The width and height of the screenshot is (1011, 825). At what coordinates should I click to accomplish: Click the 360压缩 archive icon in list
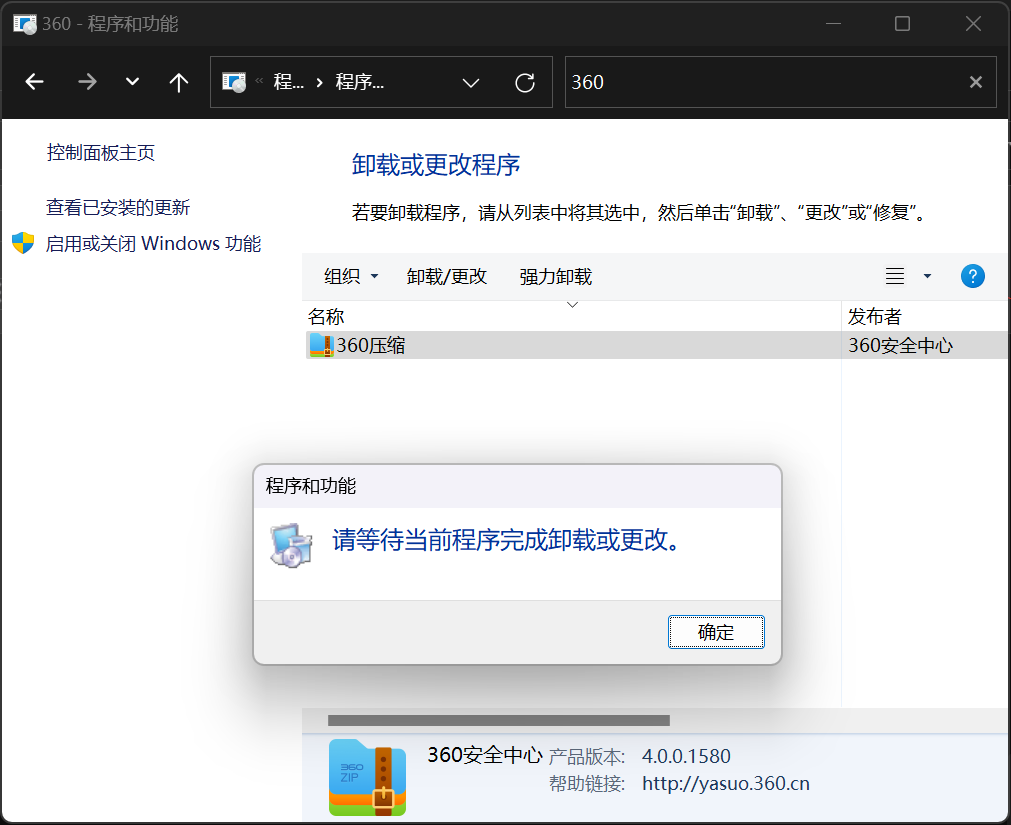[321, 345]
